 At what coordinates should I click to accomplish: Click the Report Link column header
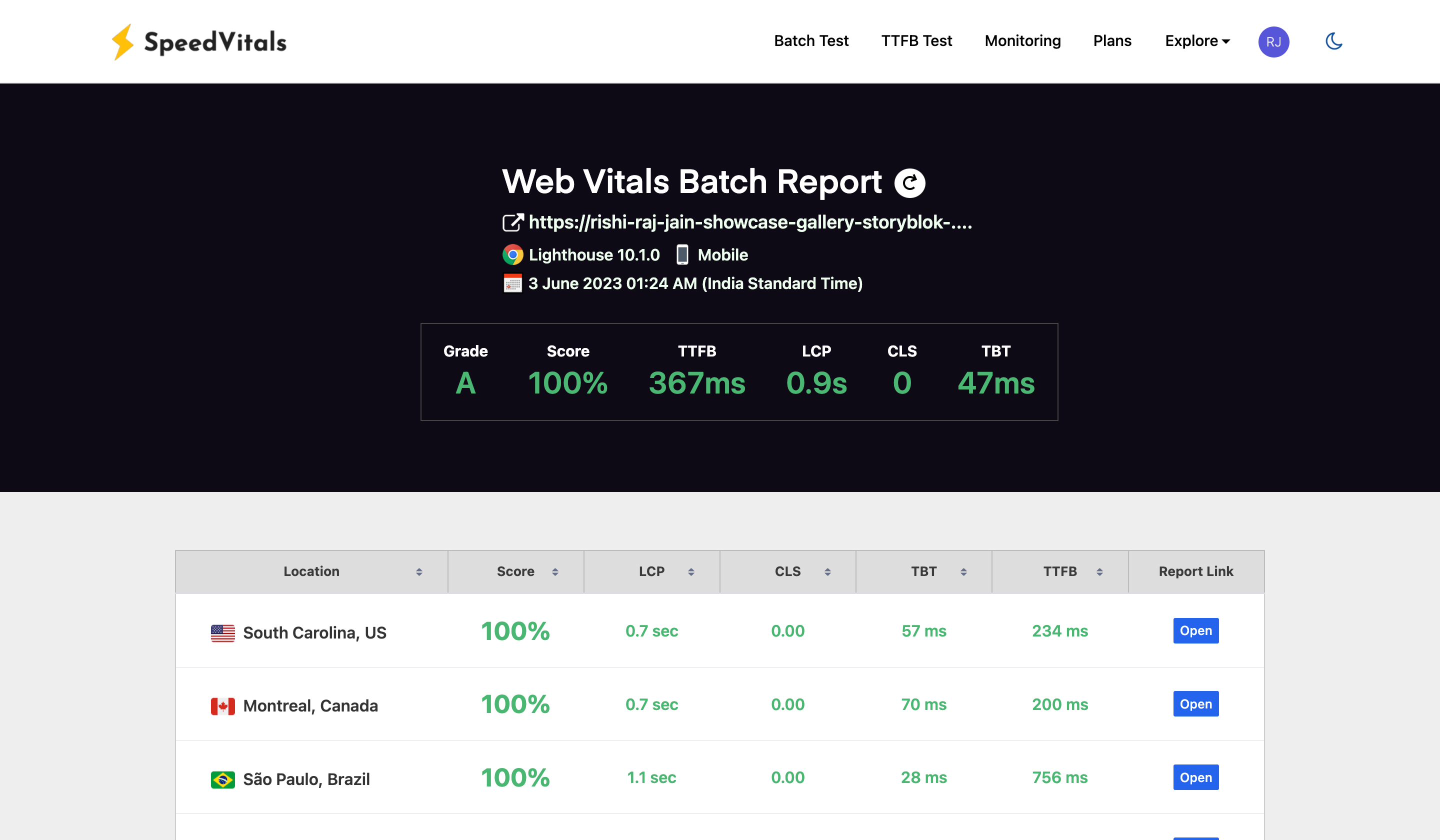(x=1196, y=571)
